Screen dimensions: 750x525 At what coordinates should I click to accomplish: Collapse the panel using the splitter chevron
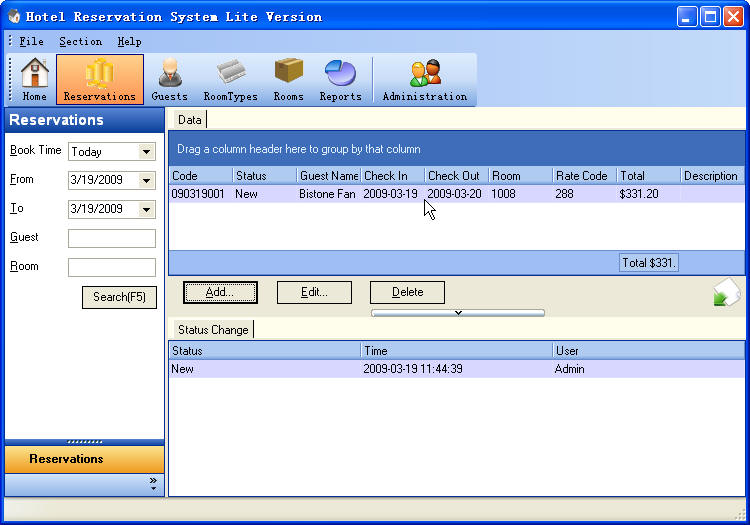click(458, 313)
